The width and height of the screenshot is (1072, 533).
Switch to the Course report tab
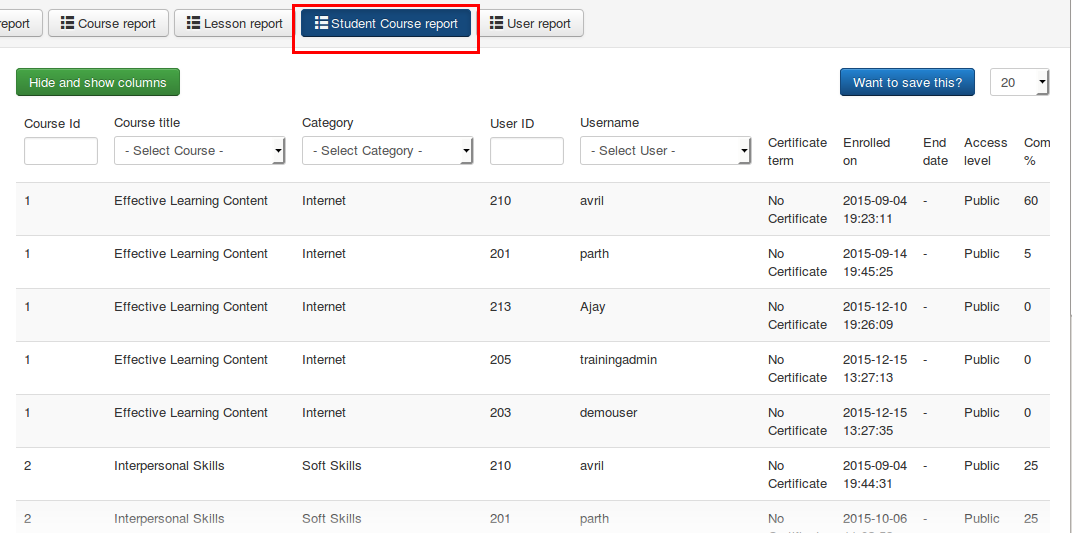coord(108,24)
